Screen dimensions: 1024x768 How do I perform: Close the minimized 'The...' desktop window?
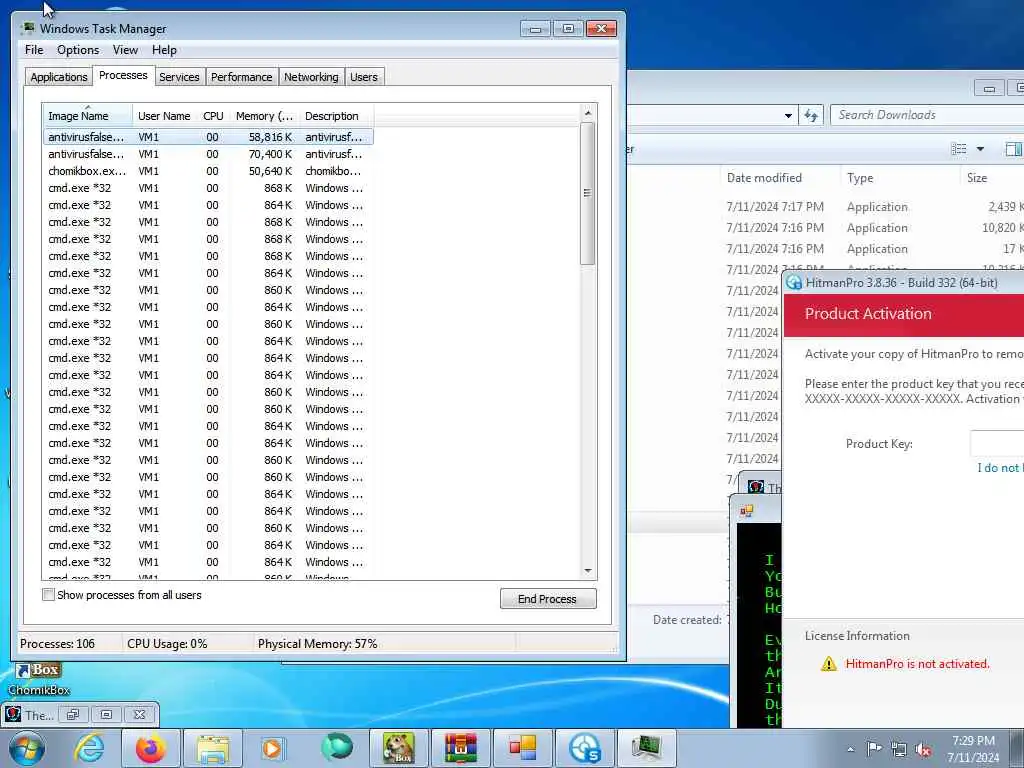point(139,714)
